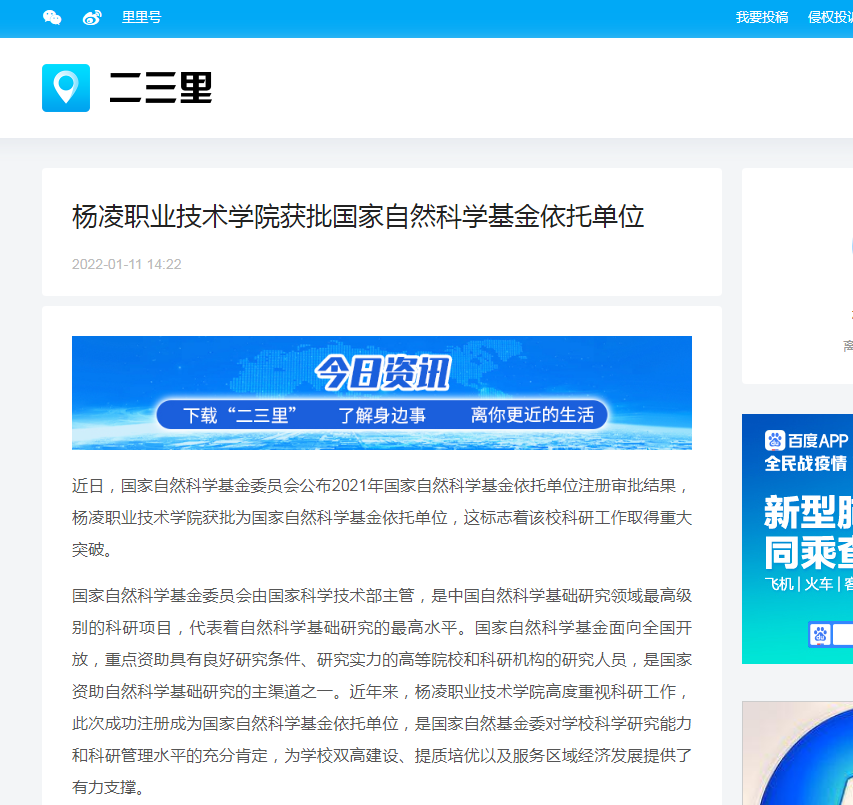Screen dimensions: 853x805
Task: Click the white sidebar card at top right
Action: point(798,275)
